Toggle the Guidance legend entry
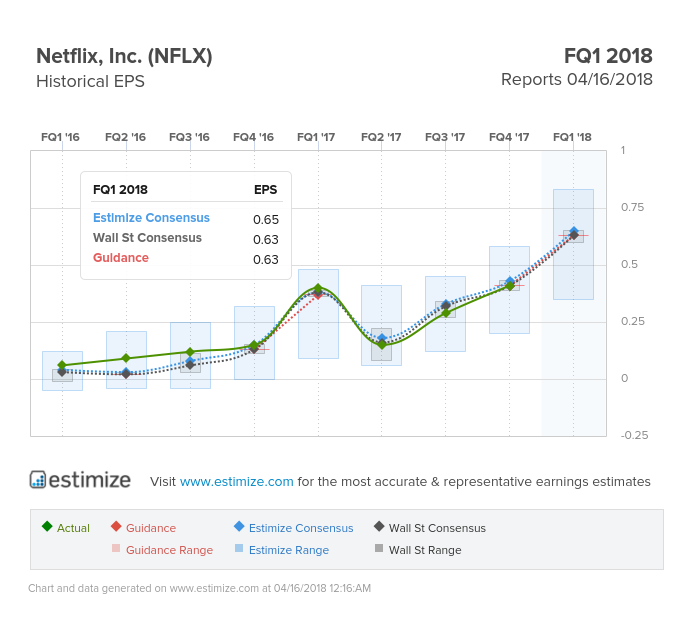The width and height of the screenshot is (685, 620). point(143,527)
